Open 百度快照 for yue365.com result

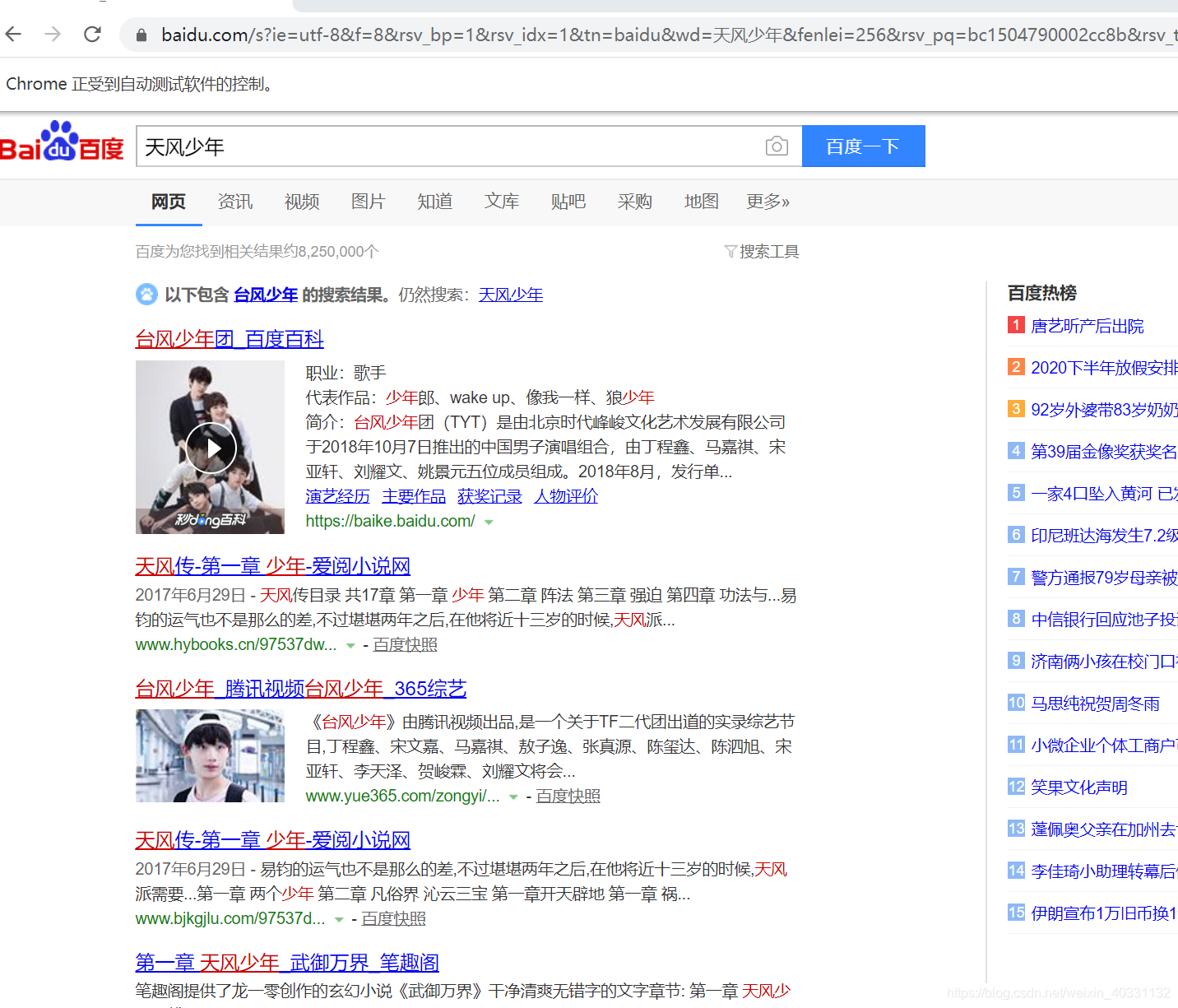pyautogui.click(x=568, y=797)
